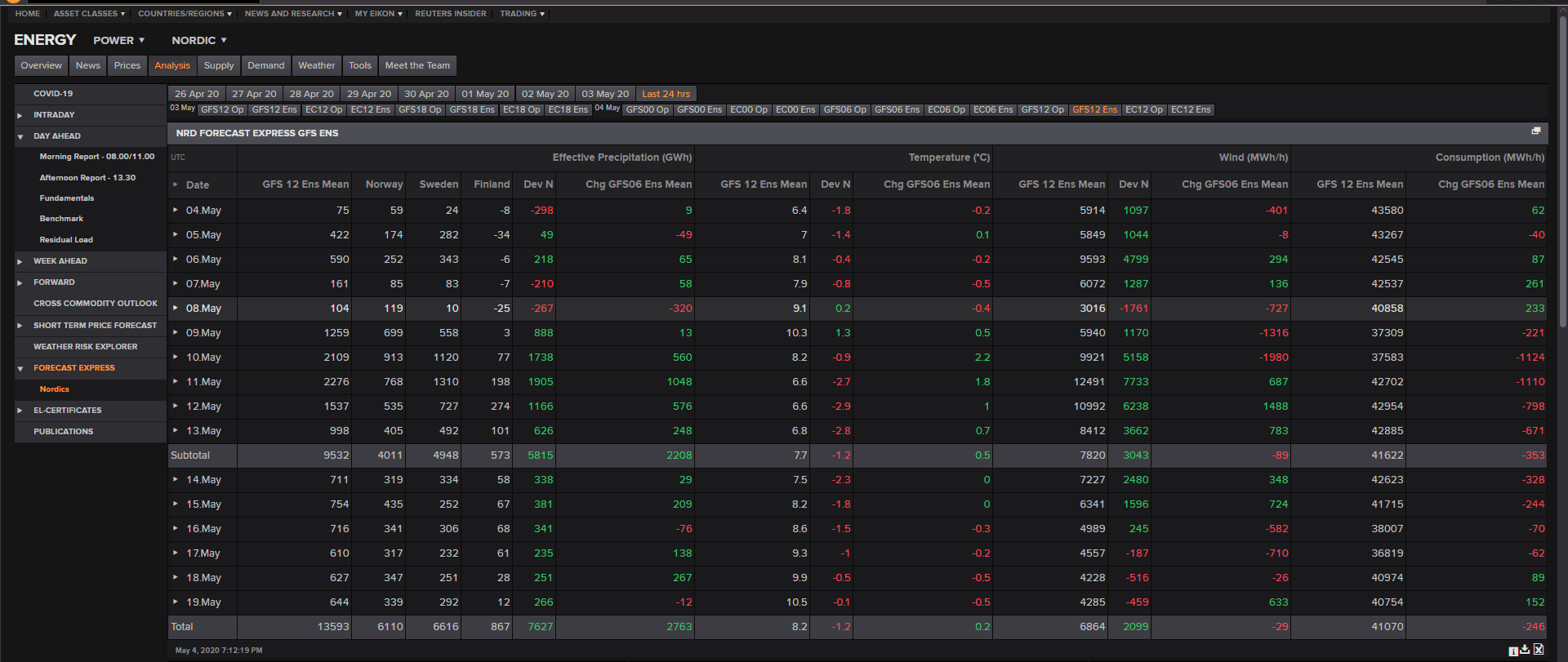The height and width of the screenshot is (662, 1568).
Task: Switch to the Weather tab
Action: coord(316,65)
